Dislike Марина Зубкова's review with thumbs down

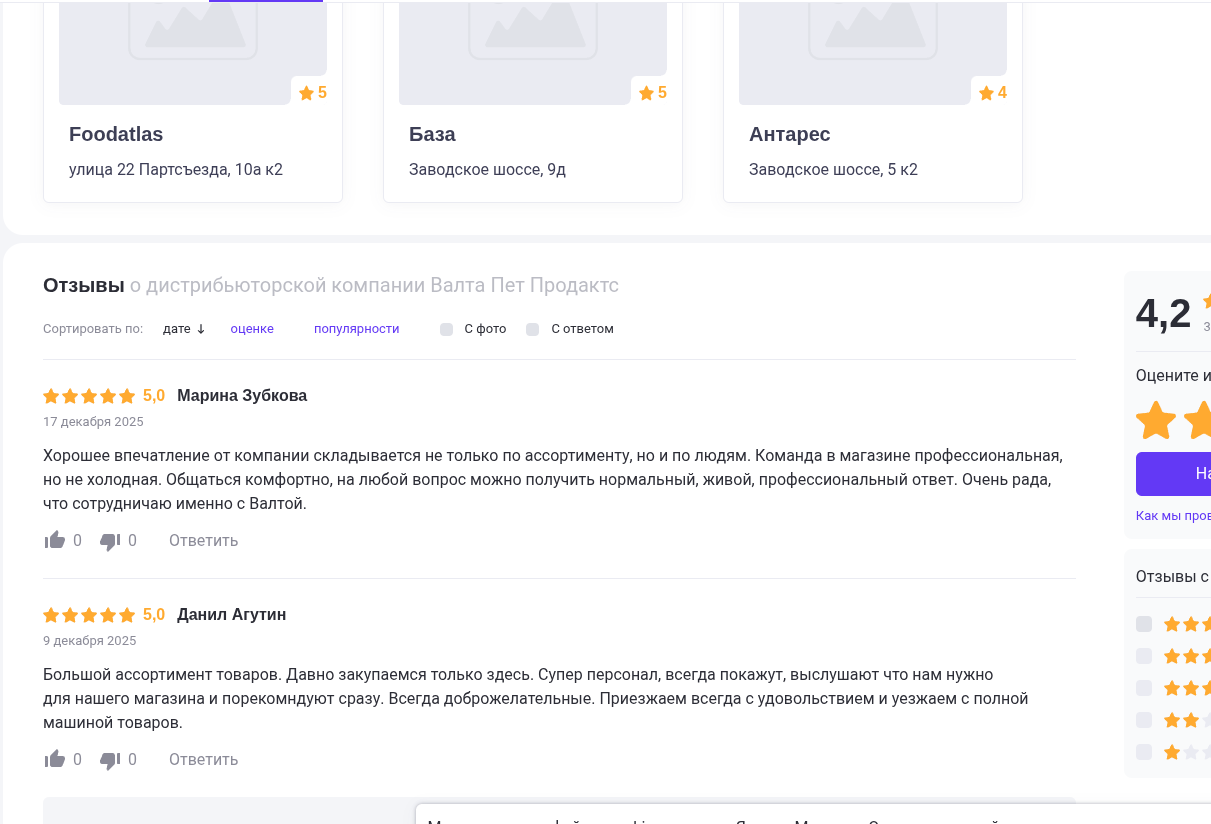110,541
